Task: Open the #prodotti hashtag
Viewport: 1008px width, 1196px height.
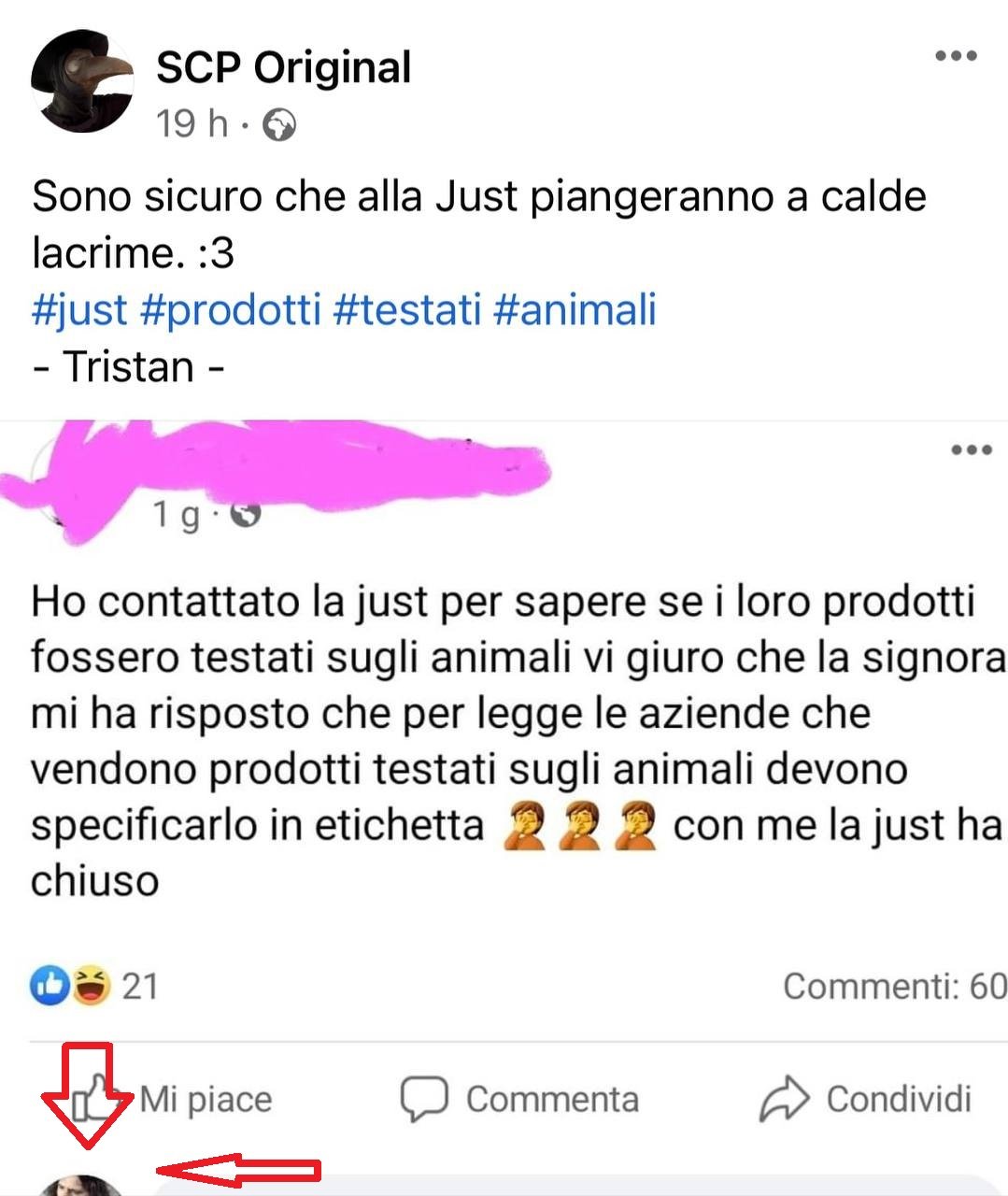Action: pos(230,310)
